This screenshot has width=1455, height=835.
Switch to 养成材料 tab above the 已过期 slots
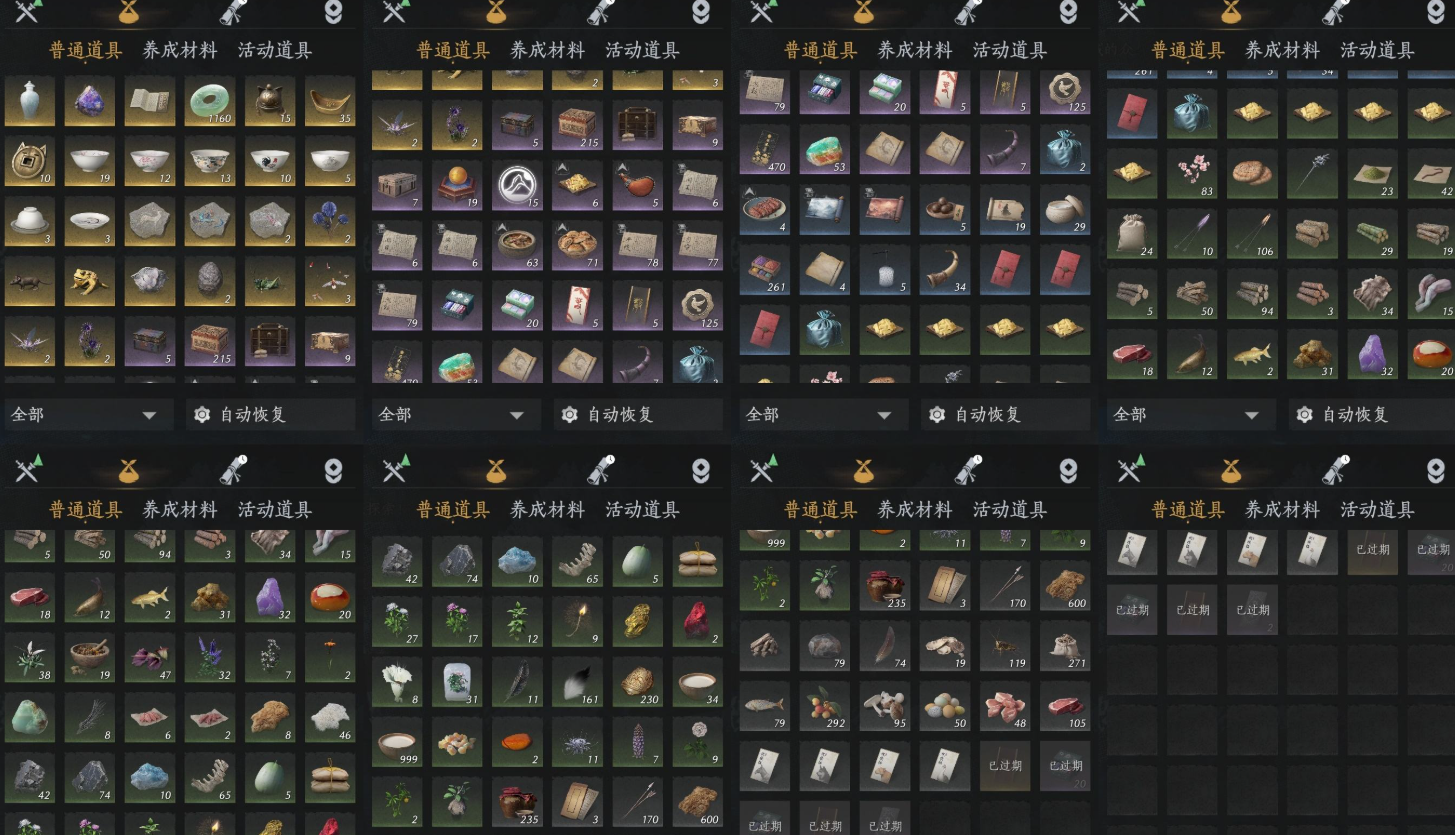click(1282, 510)
